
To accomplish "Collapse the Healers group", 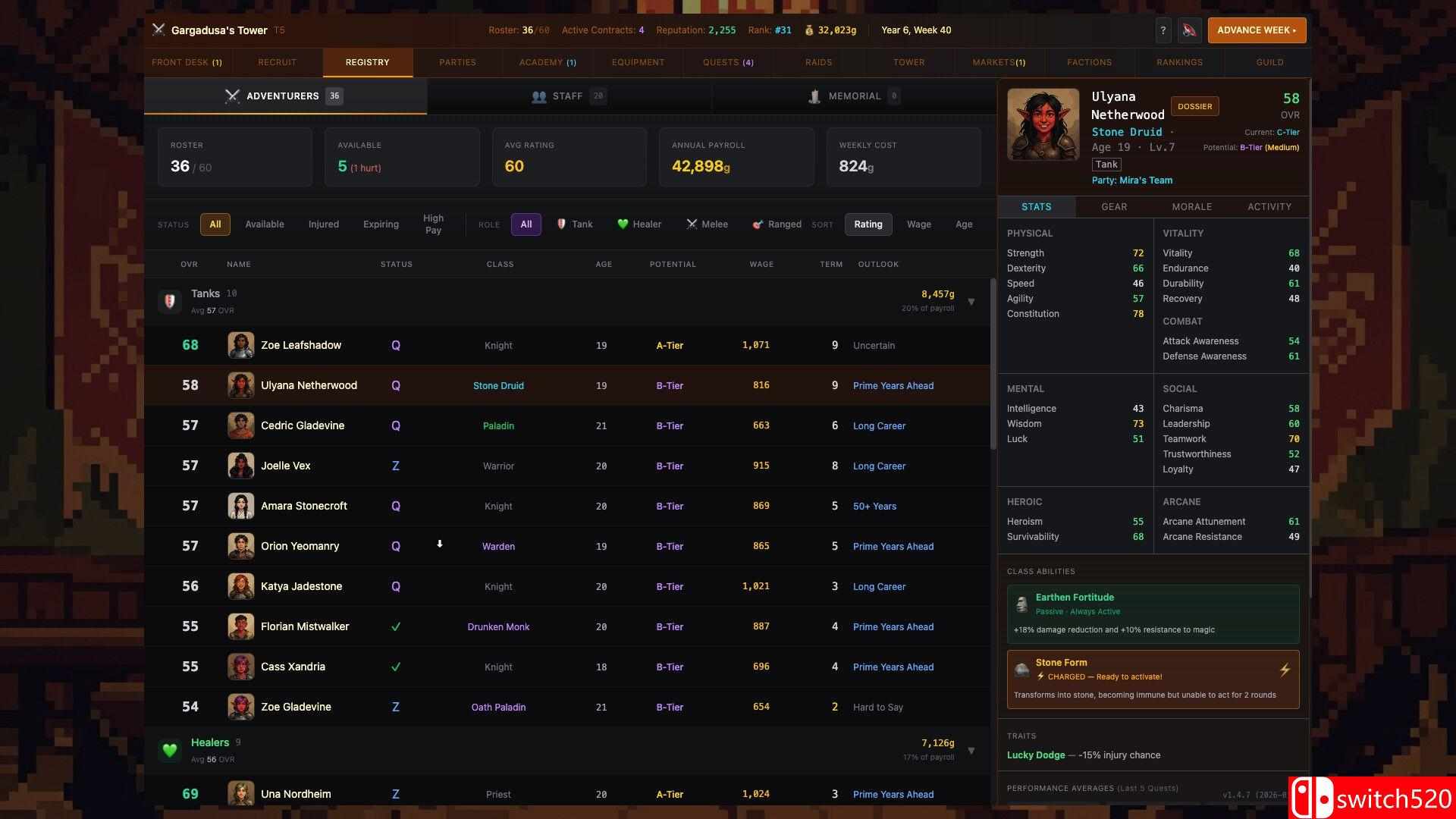I will (971, 751).
